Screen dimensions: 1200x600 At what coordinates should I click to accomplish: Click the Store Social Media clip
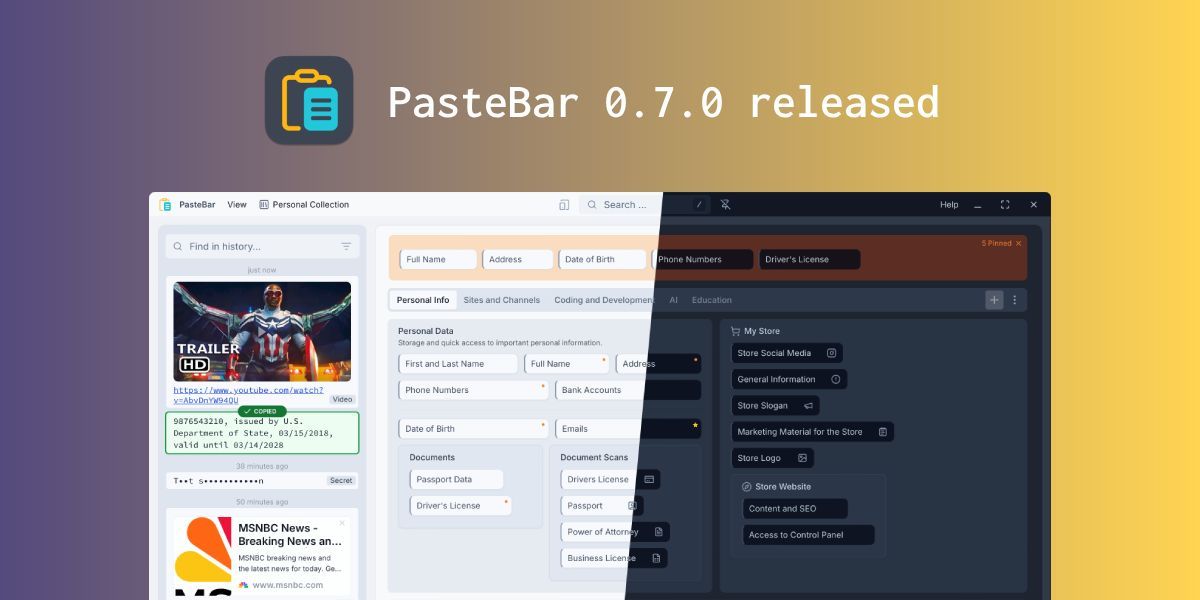tap(787, 353)
